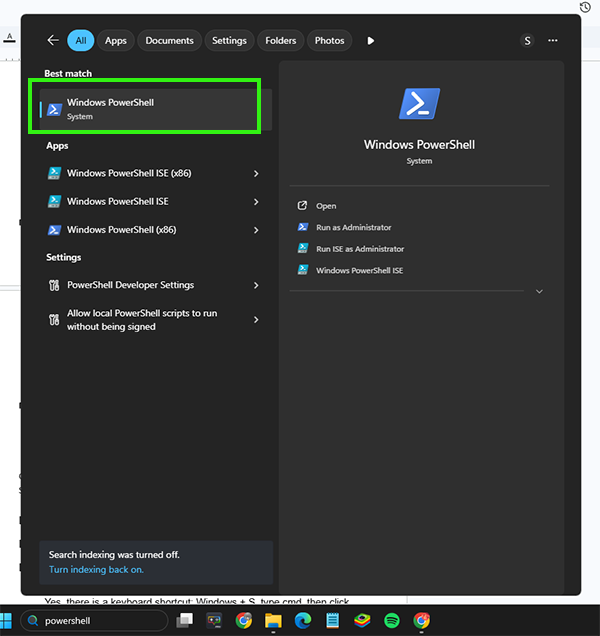Click the Windows PowerShell ISE (x86) icon

pyautogui.click(x=54, y=173)
